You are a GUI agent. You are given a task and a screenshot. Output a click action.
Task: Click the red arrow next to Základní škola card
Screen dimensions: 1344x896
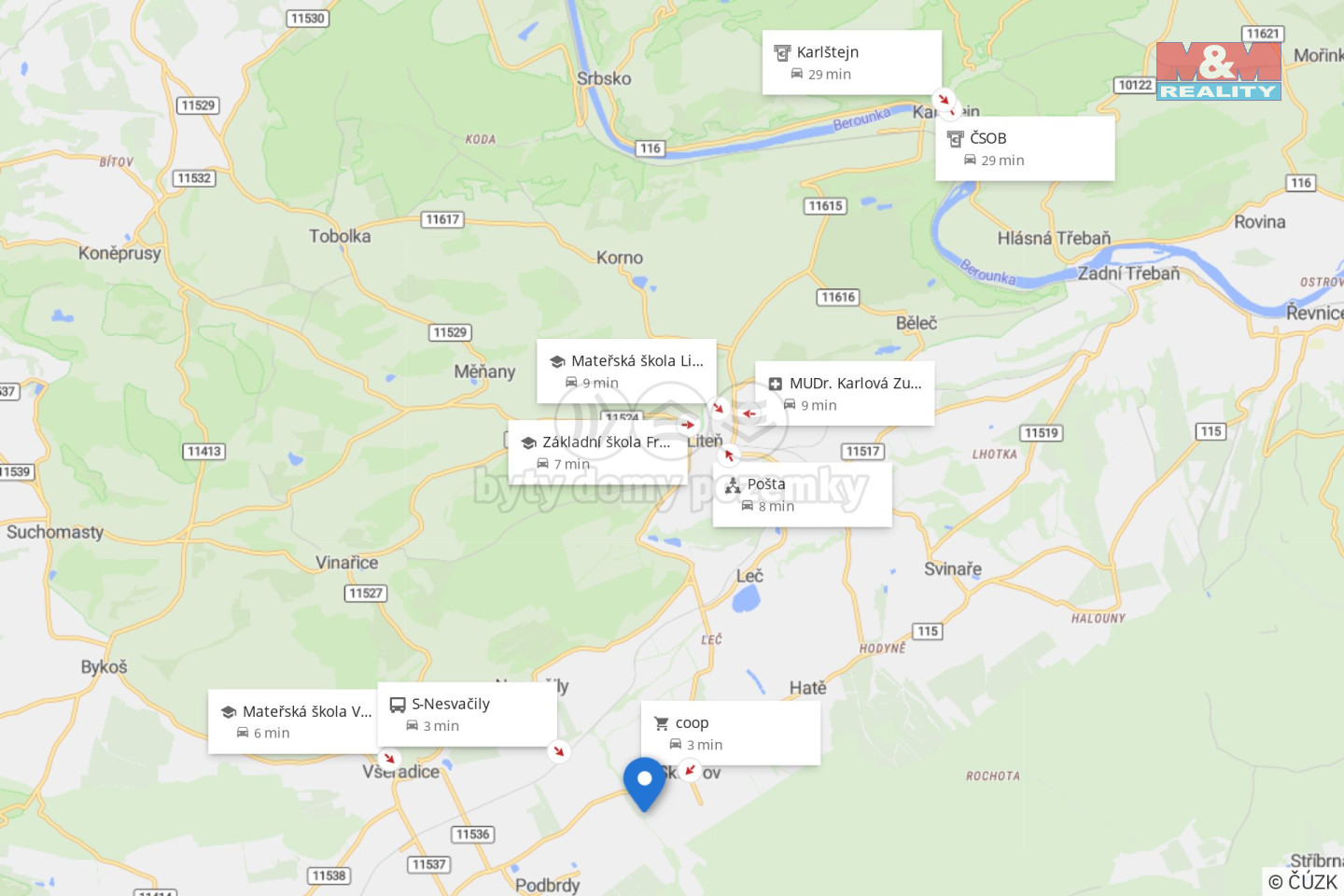coord(688,425)
